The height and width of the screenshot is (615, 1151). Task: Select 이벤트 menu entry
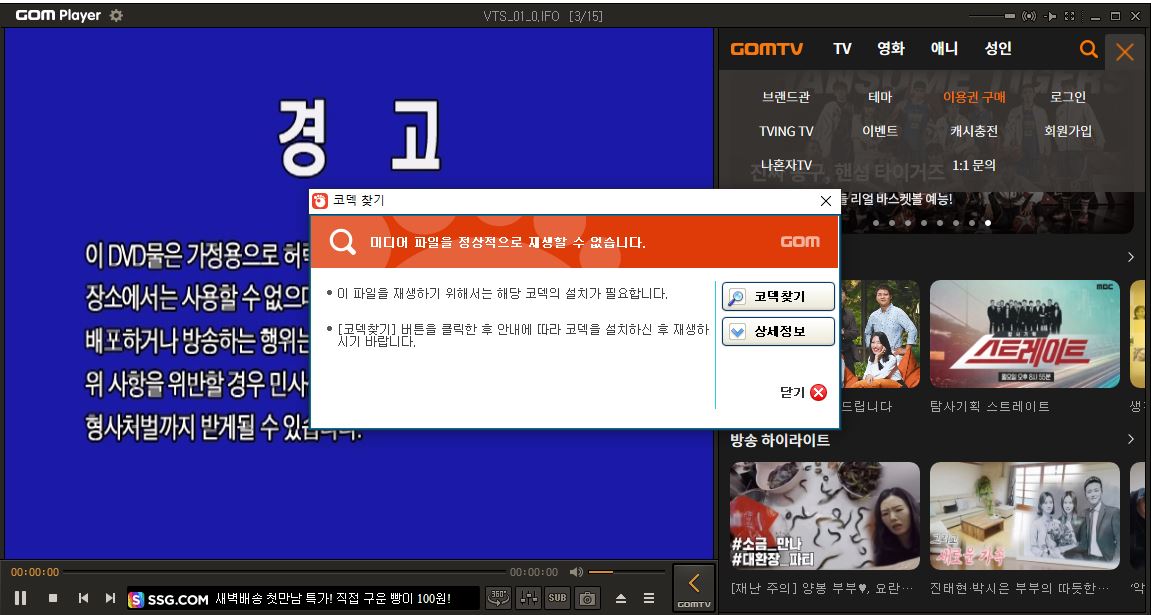(x=879, y=131)
